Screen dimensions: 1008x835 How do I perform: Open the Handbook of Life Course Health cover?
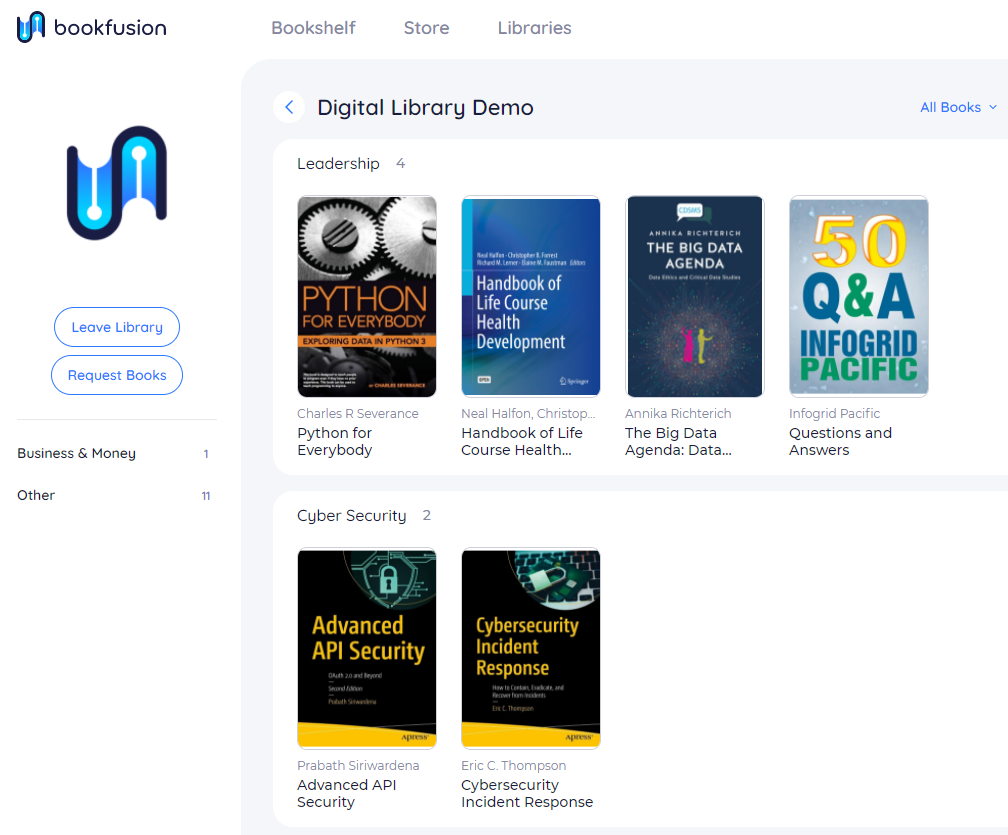(x=530, y=296)
